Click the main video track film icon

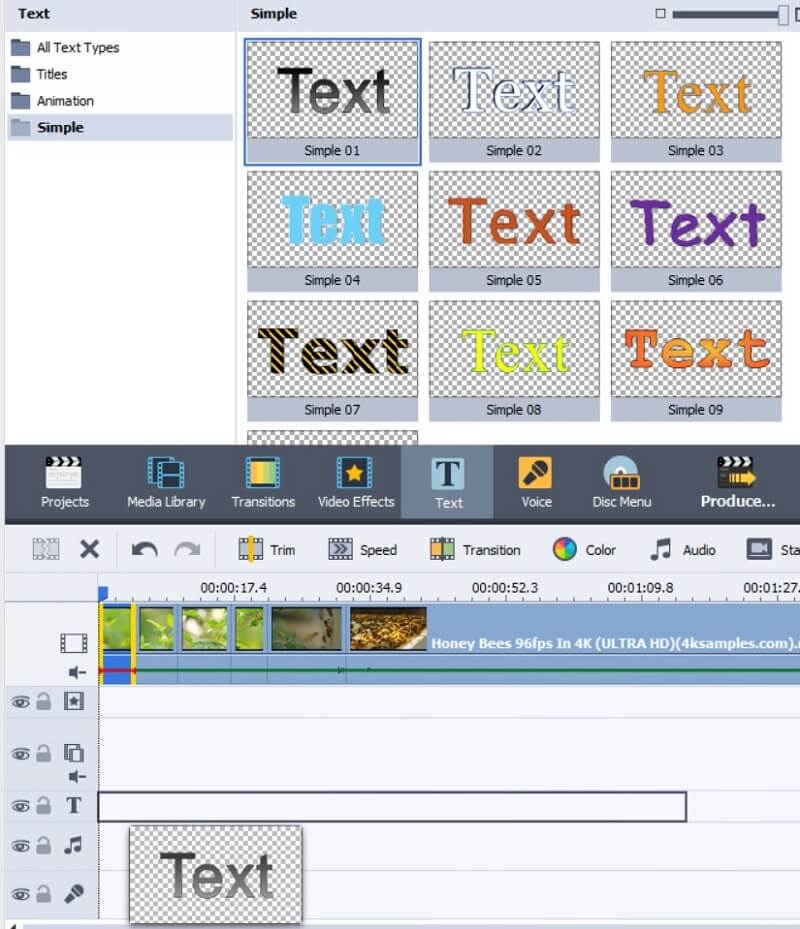click(73, 643)
